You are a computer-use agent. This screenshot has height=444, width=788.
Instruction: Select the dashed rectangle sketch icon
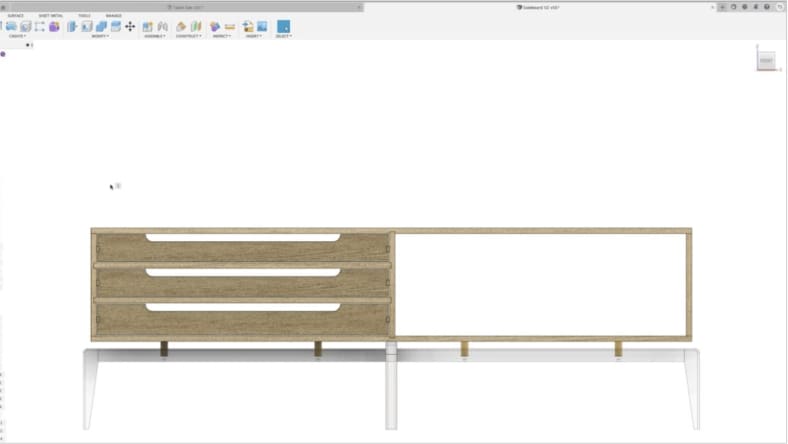[x=40, y=27]
